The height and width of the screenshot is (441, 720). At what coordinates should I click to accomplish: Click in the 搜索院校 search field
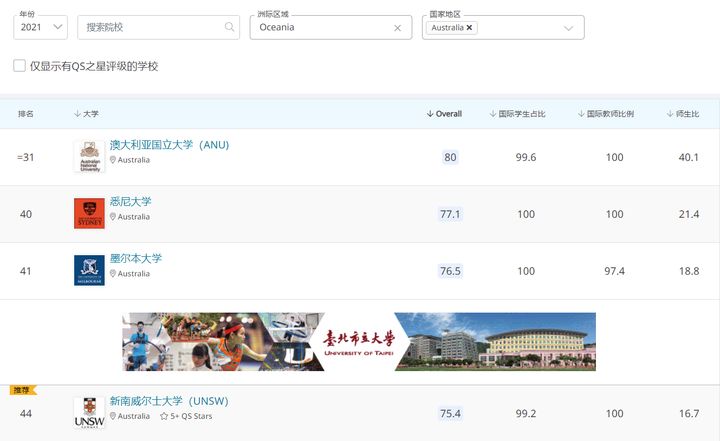pos(158,27)
